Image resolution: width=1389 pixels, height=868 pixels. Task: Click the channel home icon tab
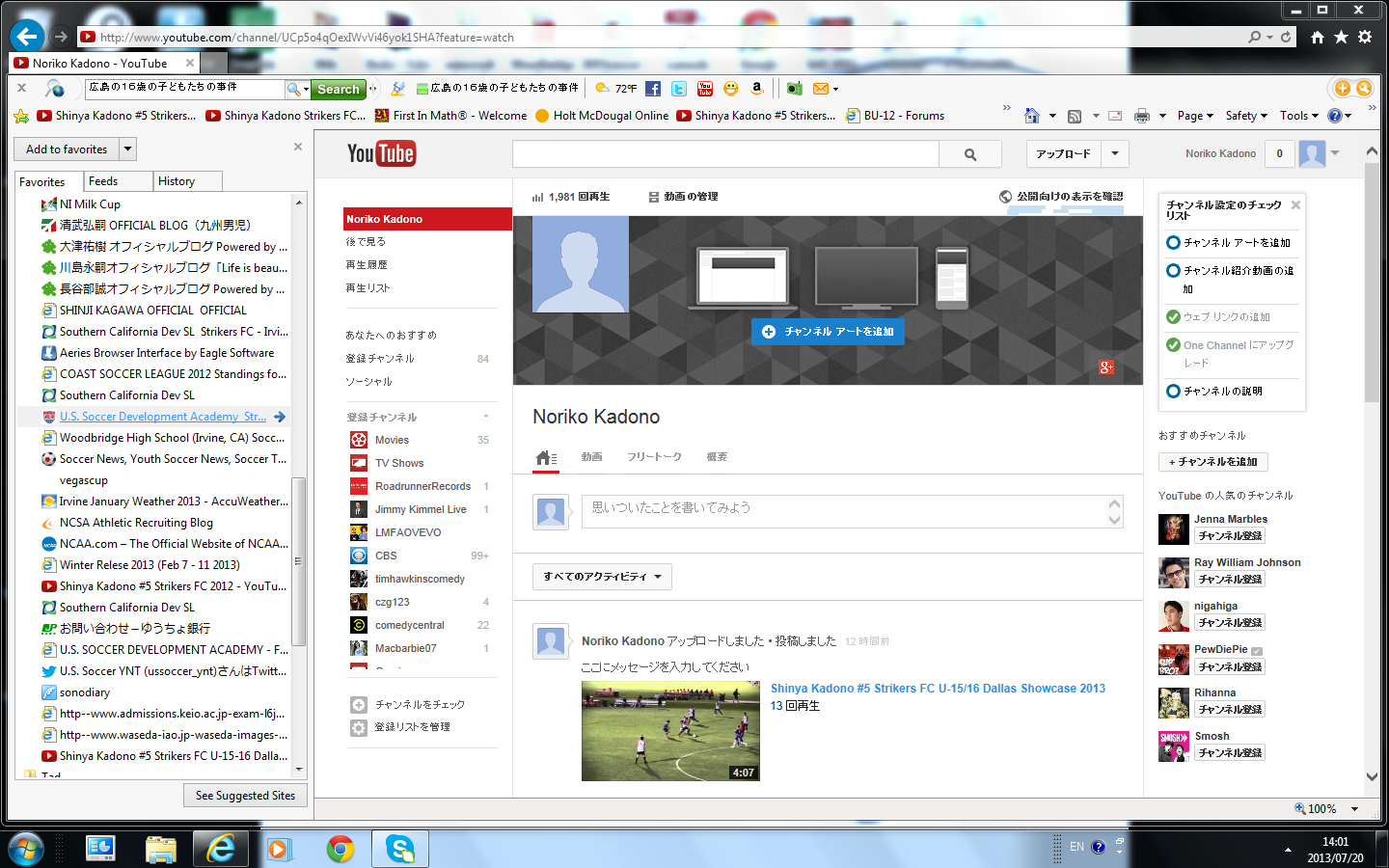click(x=546, y=458)
